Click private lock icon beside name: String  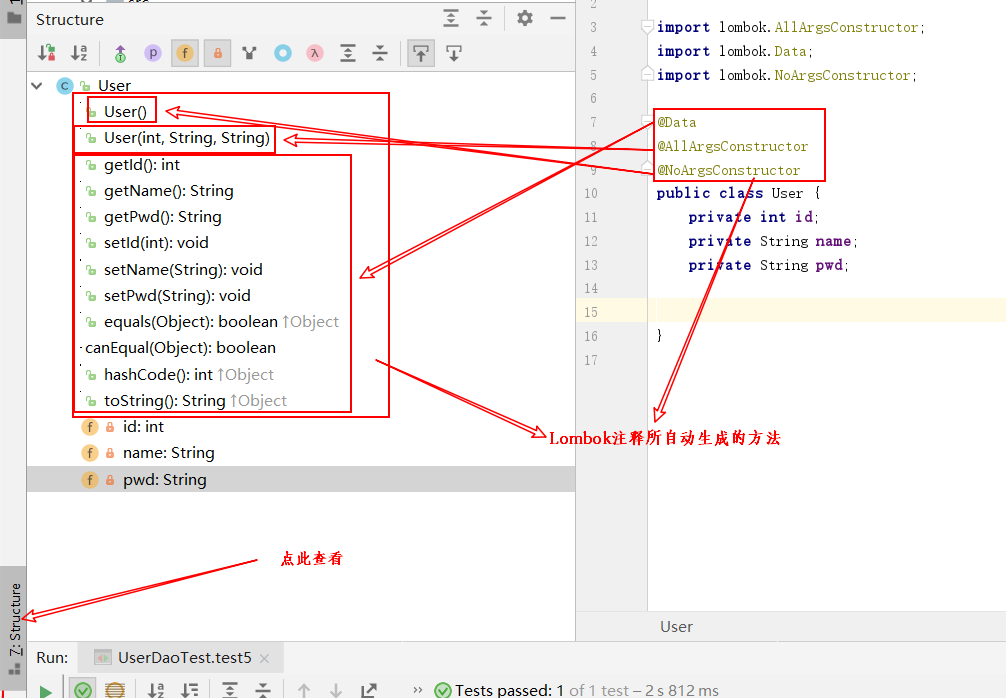110,454
